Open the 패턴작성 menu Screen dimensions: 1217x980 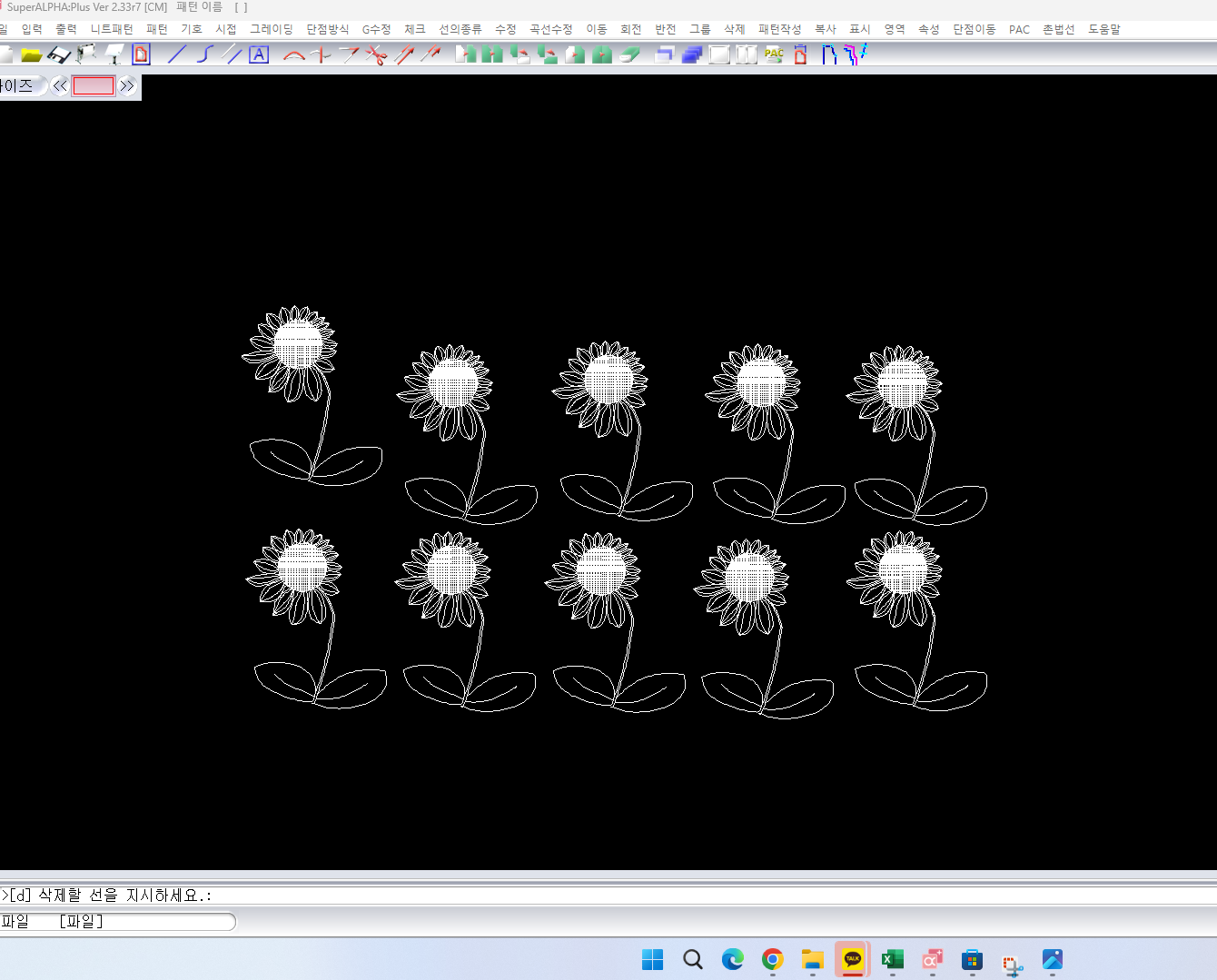[x=779, y=29]
